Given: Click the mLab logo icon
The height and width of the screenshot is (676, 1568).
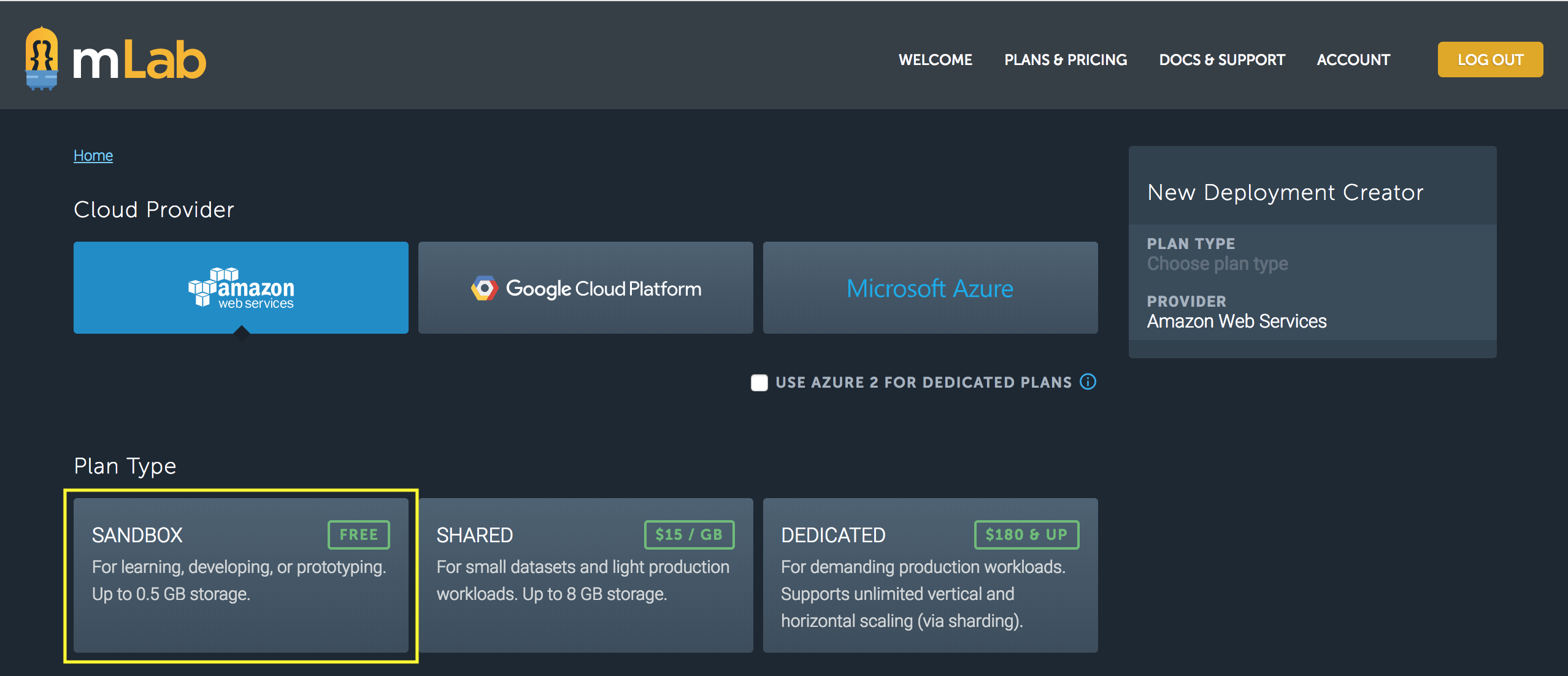Looking at the screenshot, I should (42, 59).
